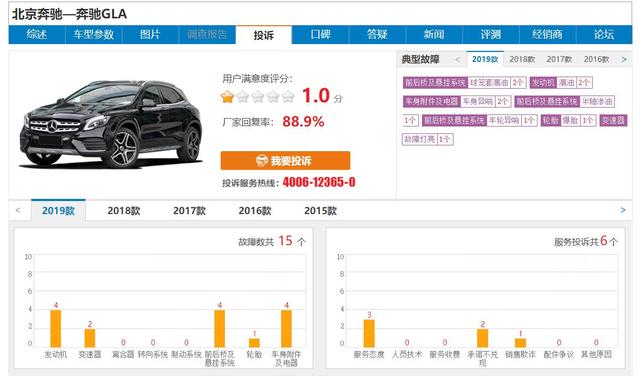Go to the 新闻 tab
Viewport: 640px width, 380px height.
[x=434, y=35]
